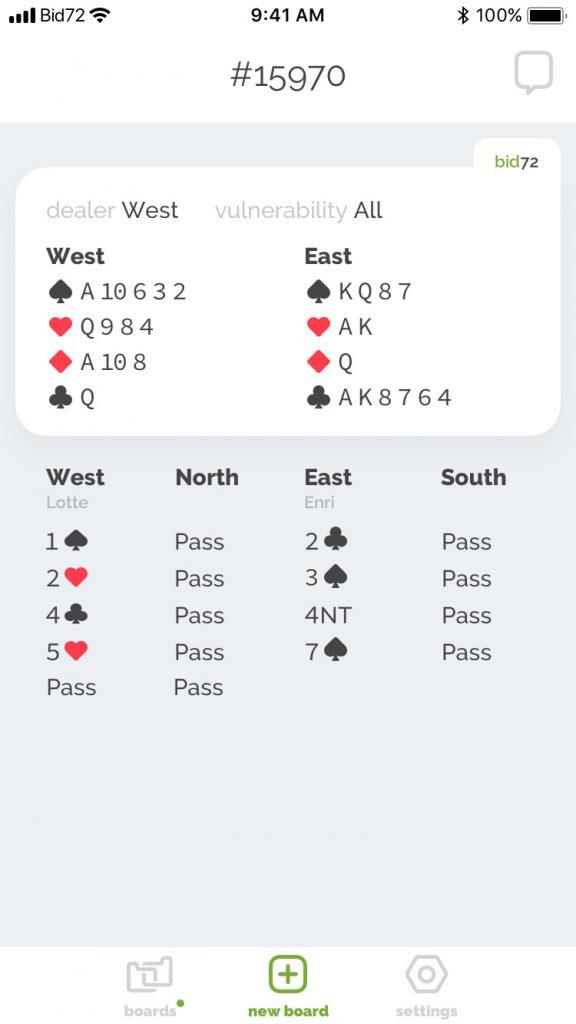This screenshot has height=1024, width=576.
Task: Select the boards tab label
Action: coord(150,1011)
